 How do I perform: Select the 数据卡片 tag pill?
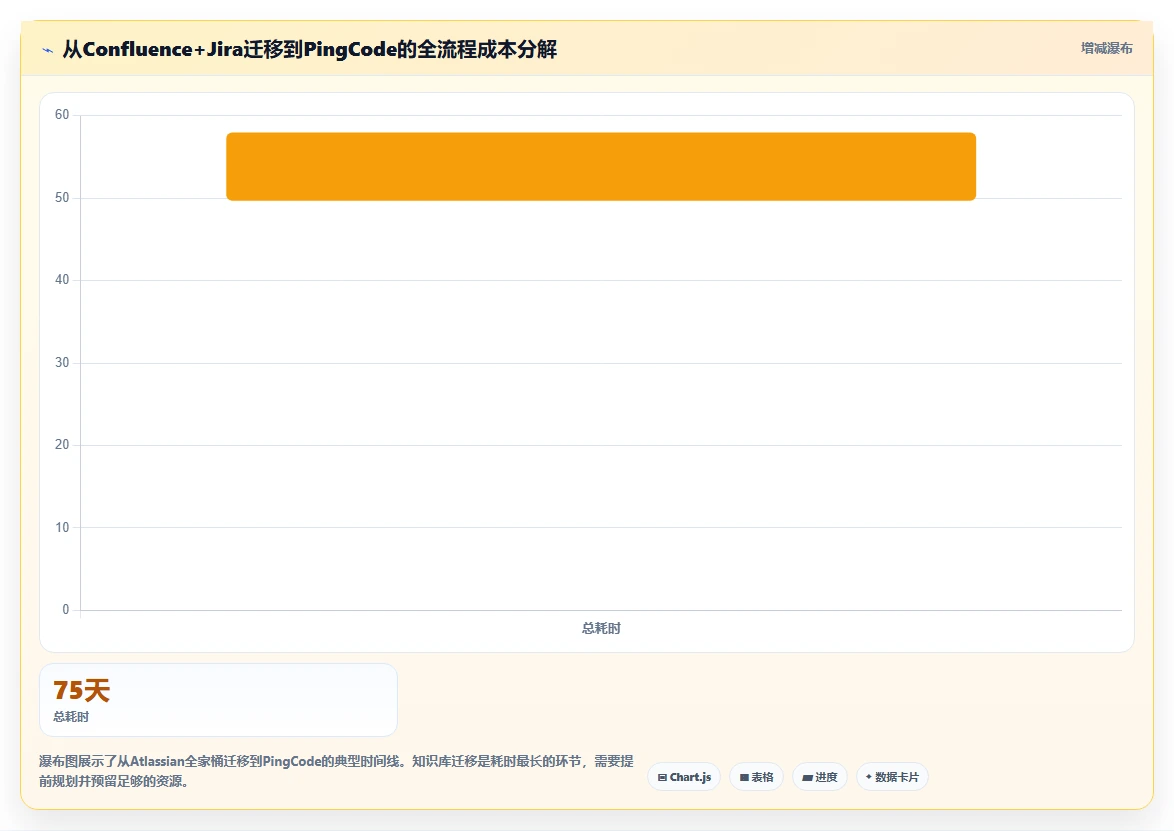(892, 777)
